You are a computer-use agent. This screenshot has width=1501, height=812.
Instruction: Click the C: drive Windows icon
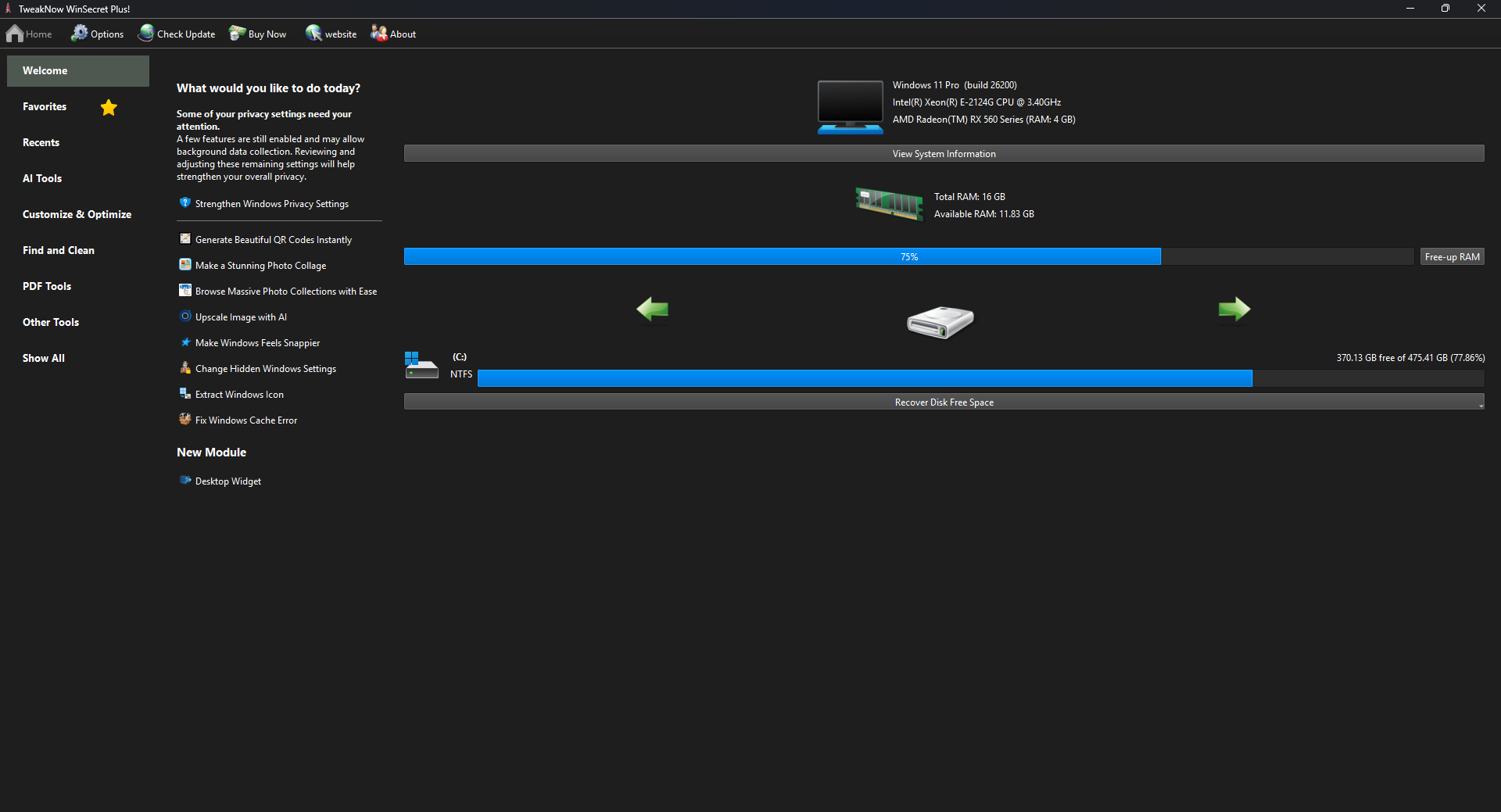tap(421, 366)
